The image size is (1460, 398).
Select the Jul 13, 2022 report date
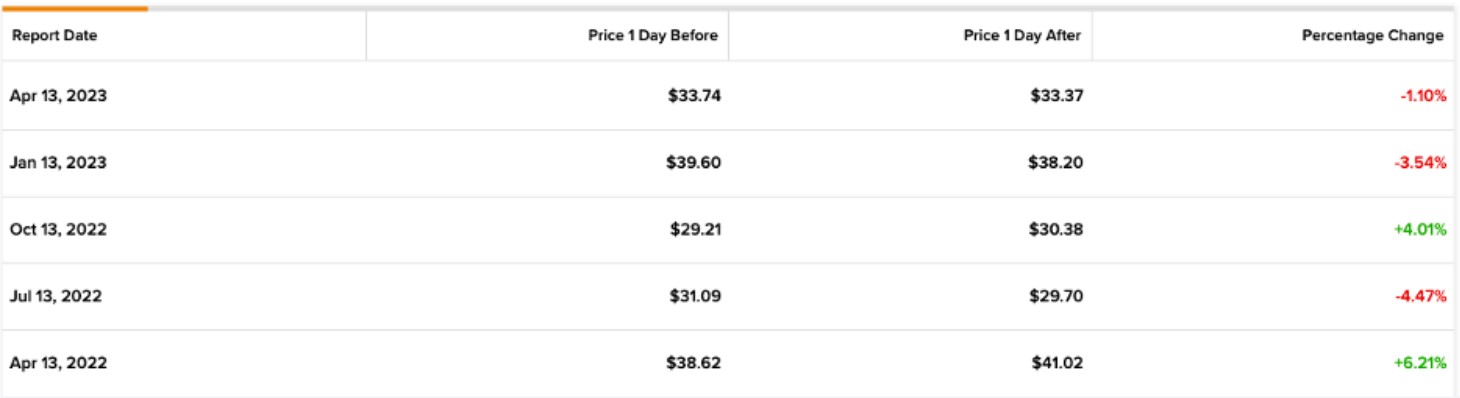point(56,296)
